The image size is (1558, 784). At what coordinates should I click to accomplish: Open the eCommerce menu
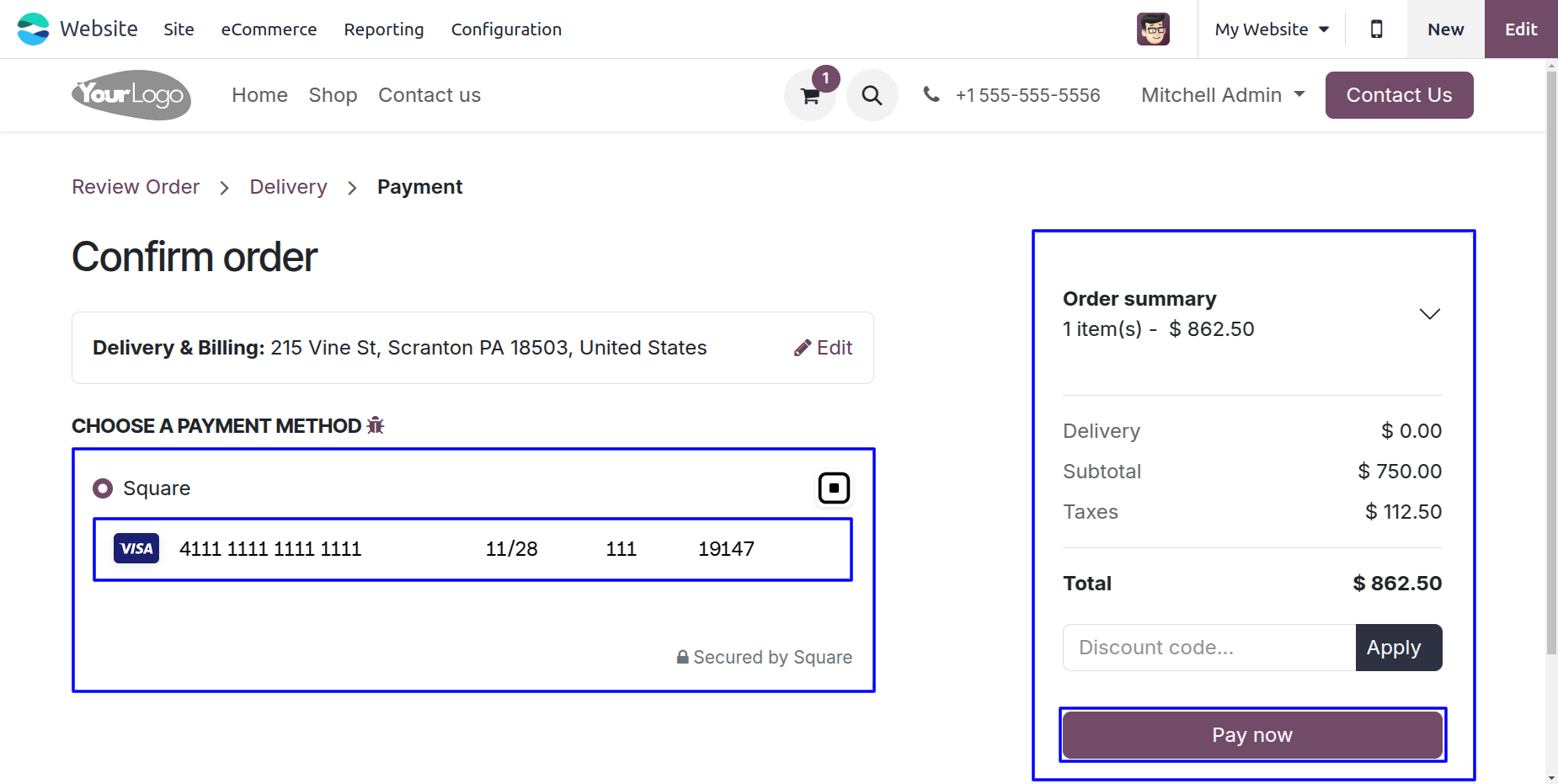[x=269, y=29]
